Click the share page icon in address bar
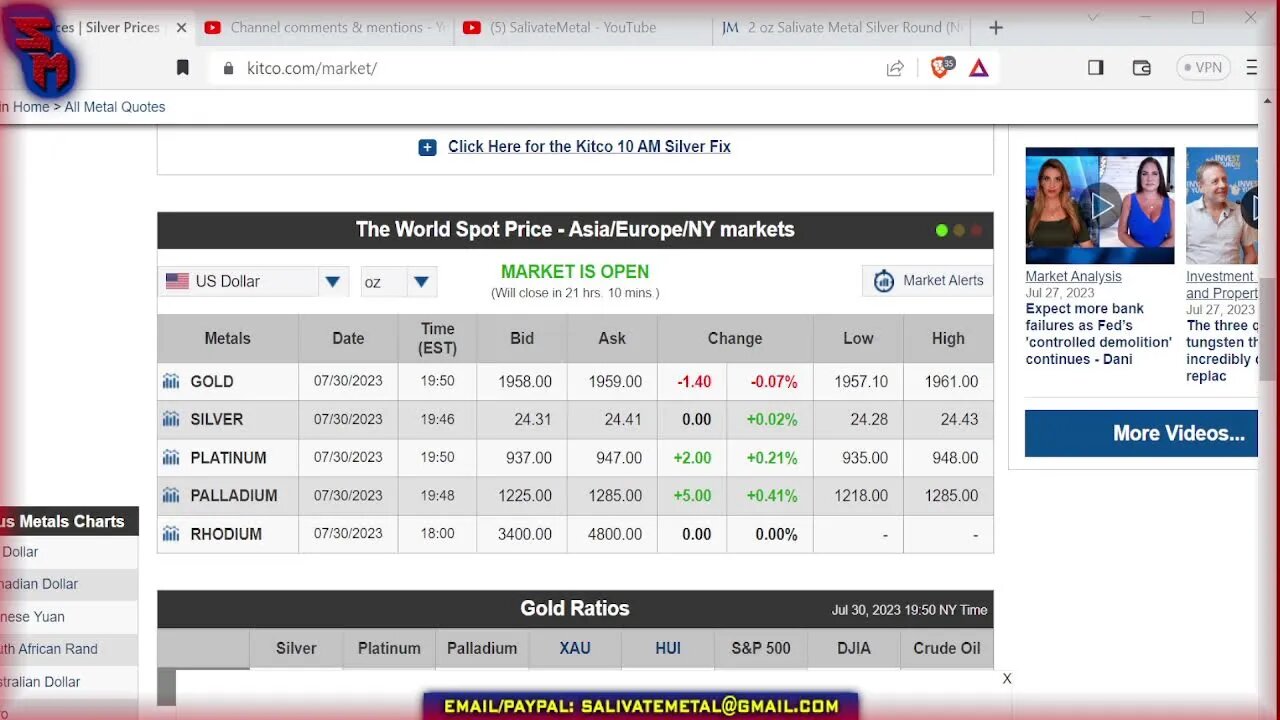This screenshot has height=720, width=1280. pyautogui.click(x=895, y=68)
